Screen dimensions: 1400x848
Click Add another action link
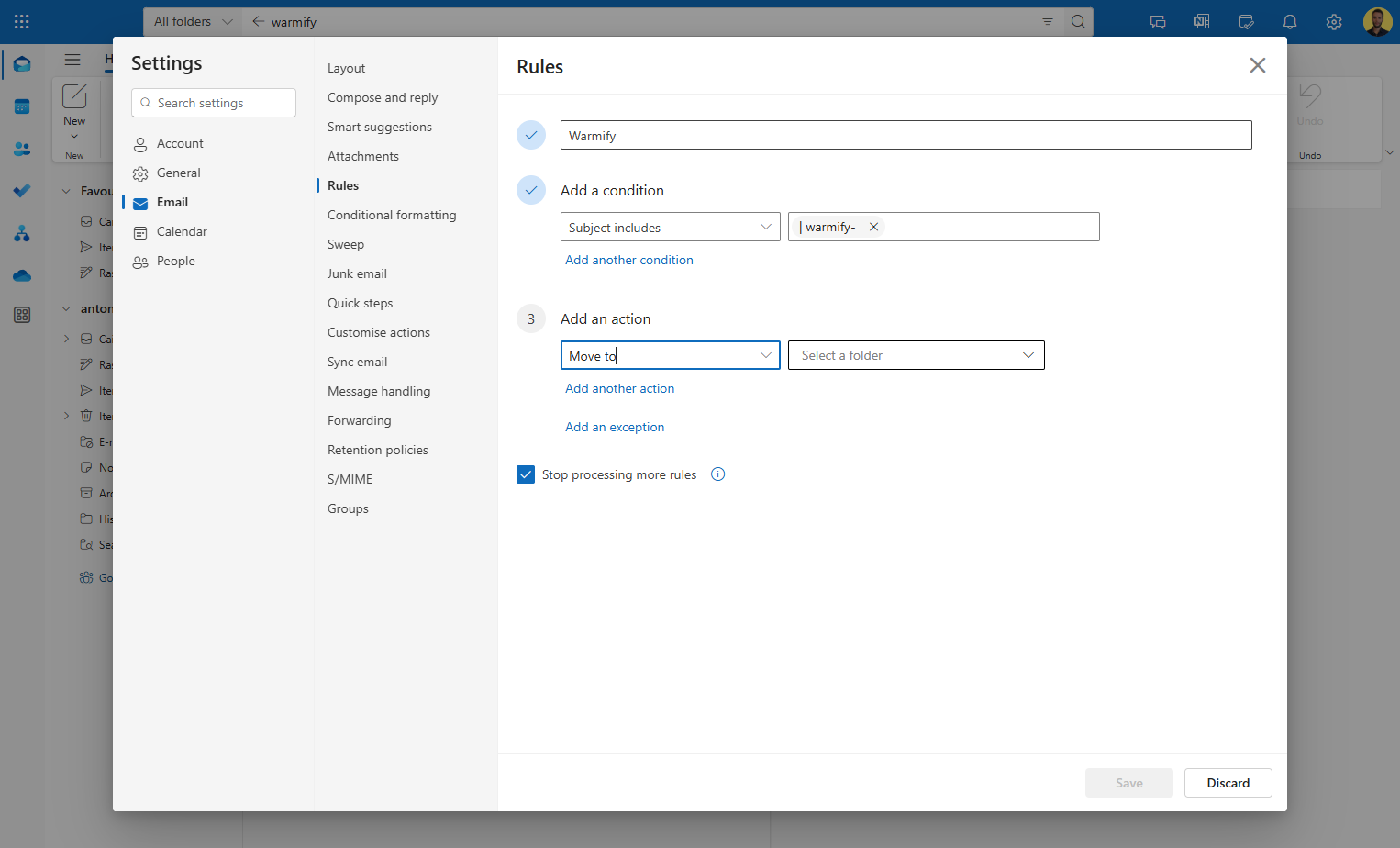pos(620,388)
